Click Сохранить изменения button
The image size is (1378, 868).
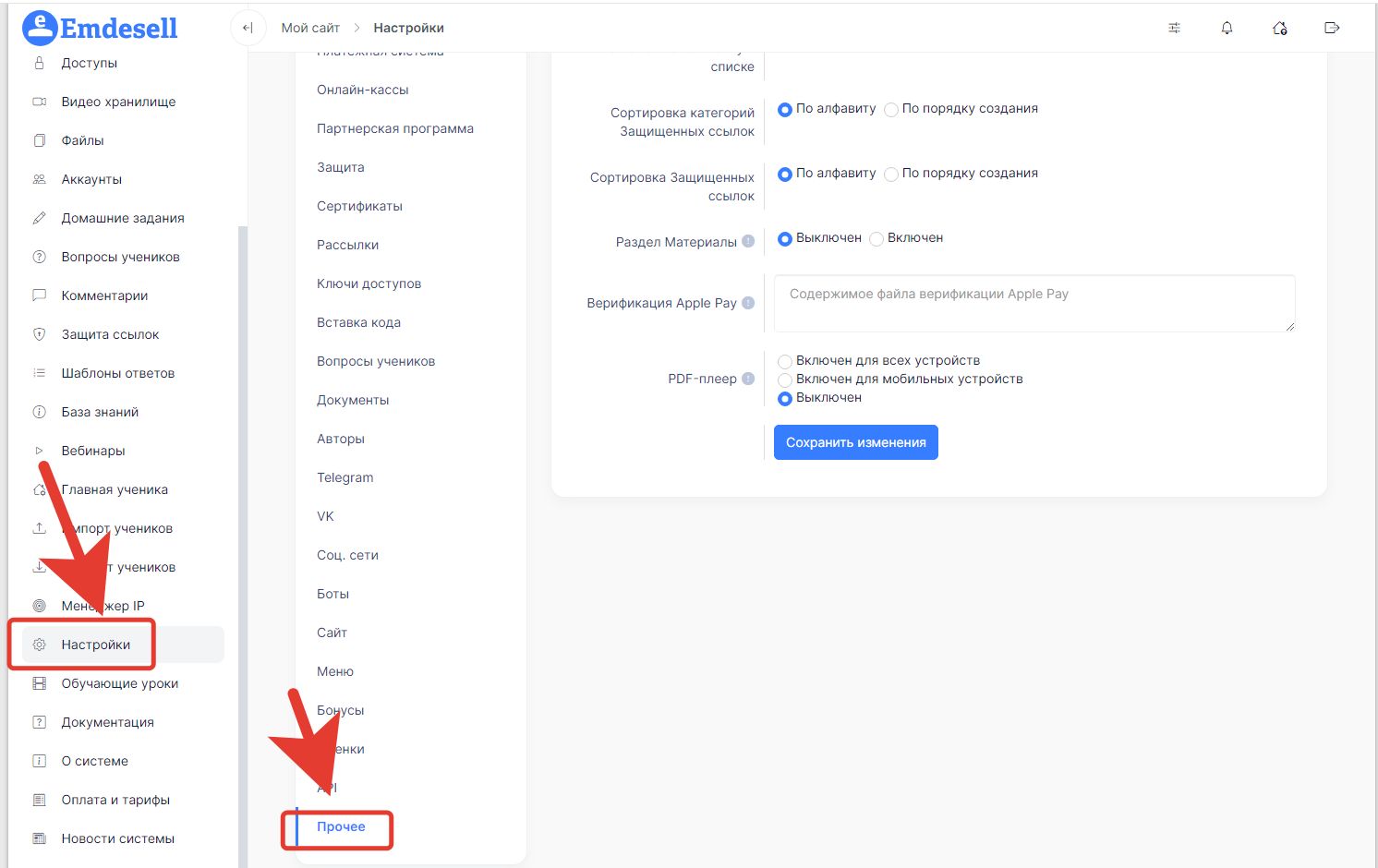coord(856,442)
